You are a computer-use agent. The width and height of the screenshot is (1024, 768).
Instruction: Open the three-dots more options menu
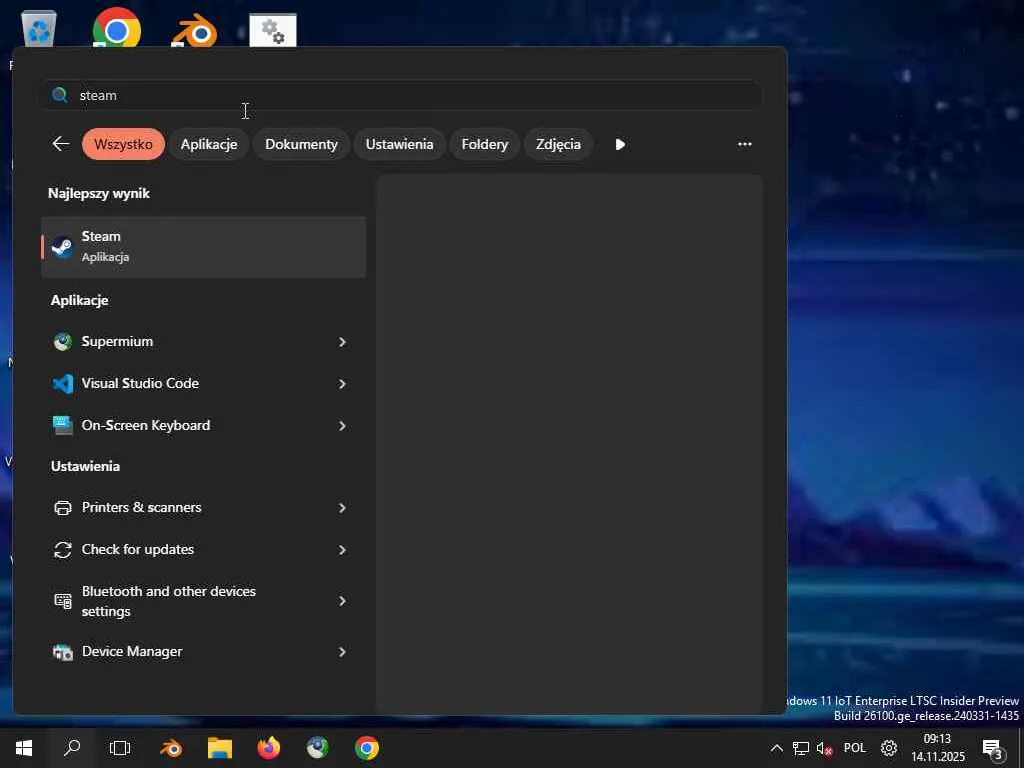(744, 144)
